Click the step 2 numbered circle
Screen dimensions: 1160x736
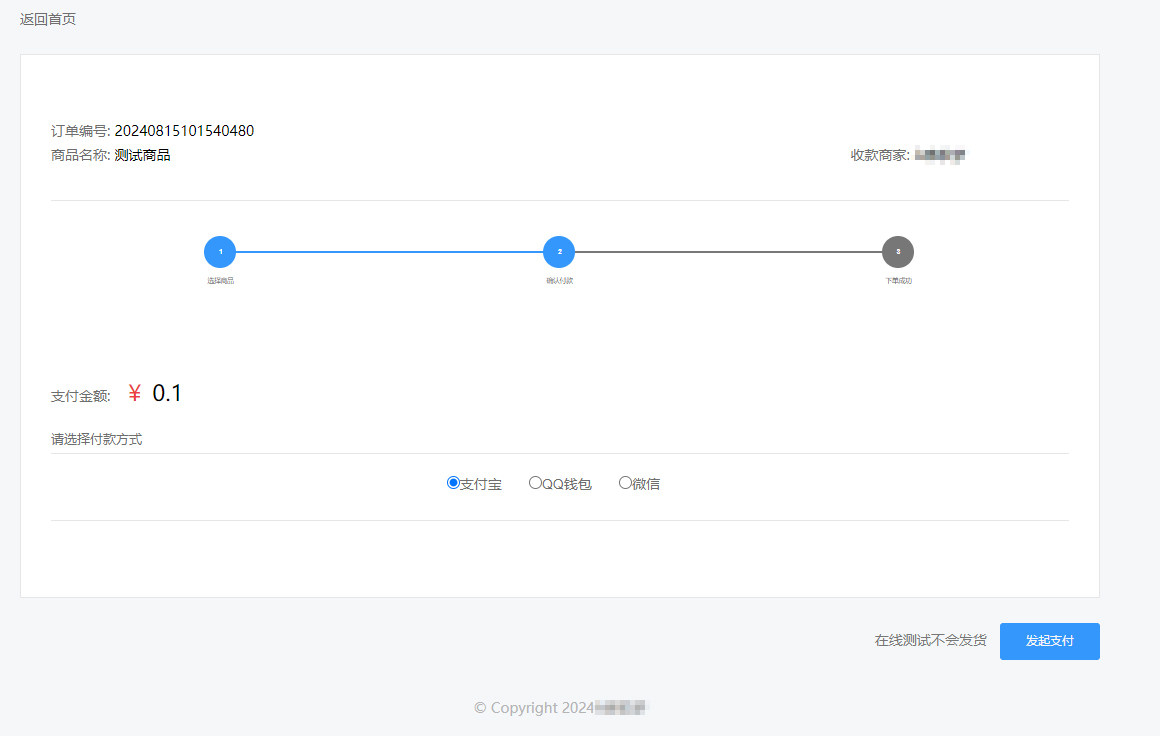[x=559, y=252]
